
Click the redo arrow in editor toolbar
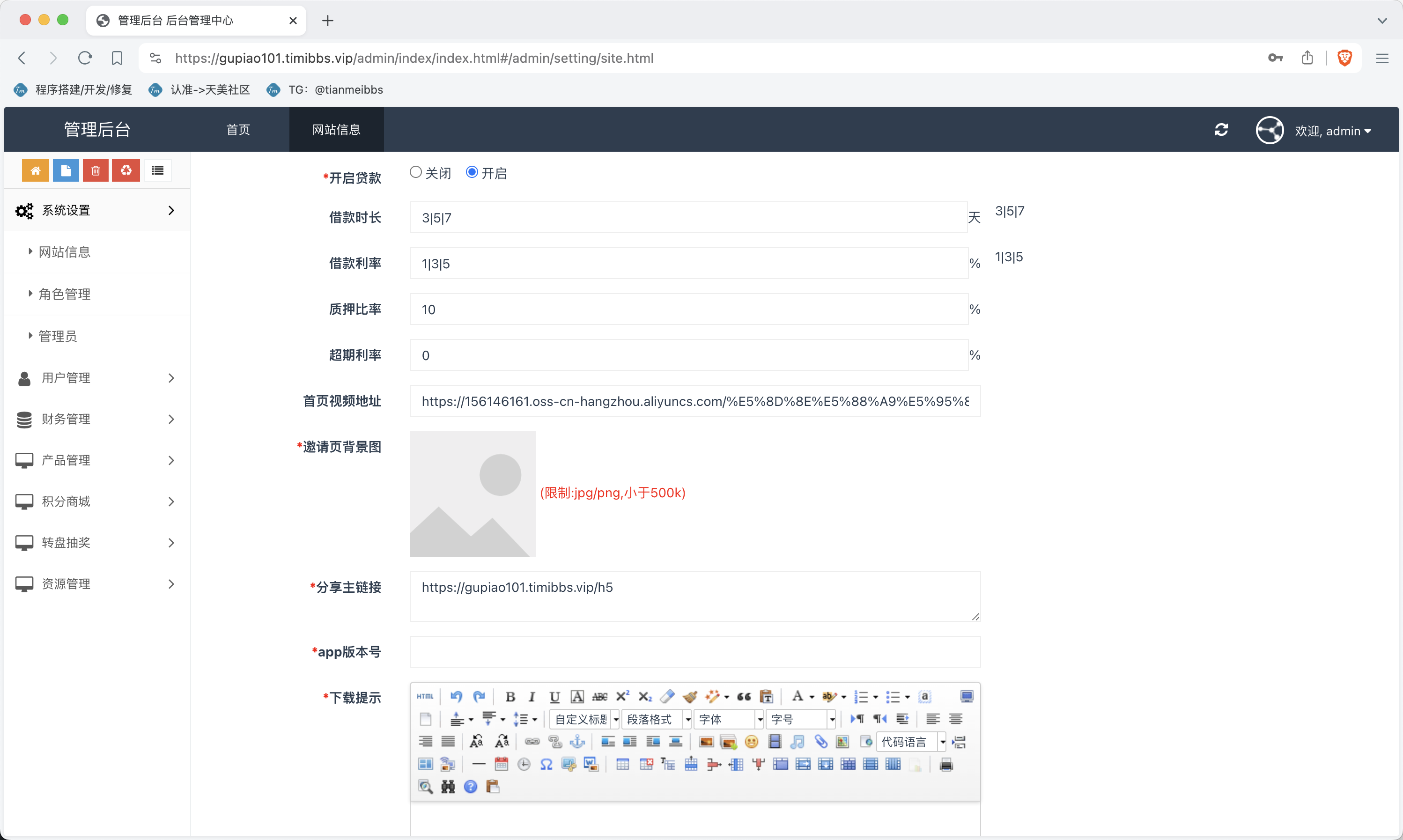[479, 696]
